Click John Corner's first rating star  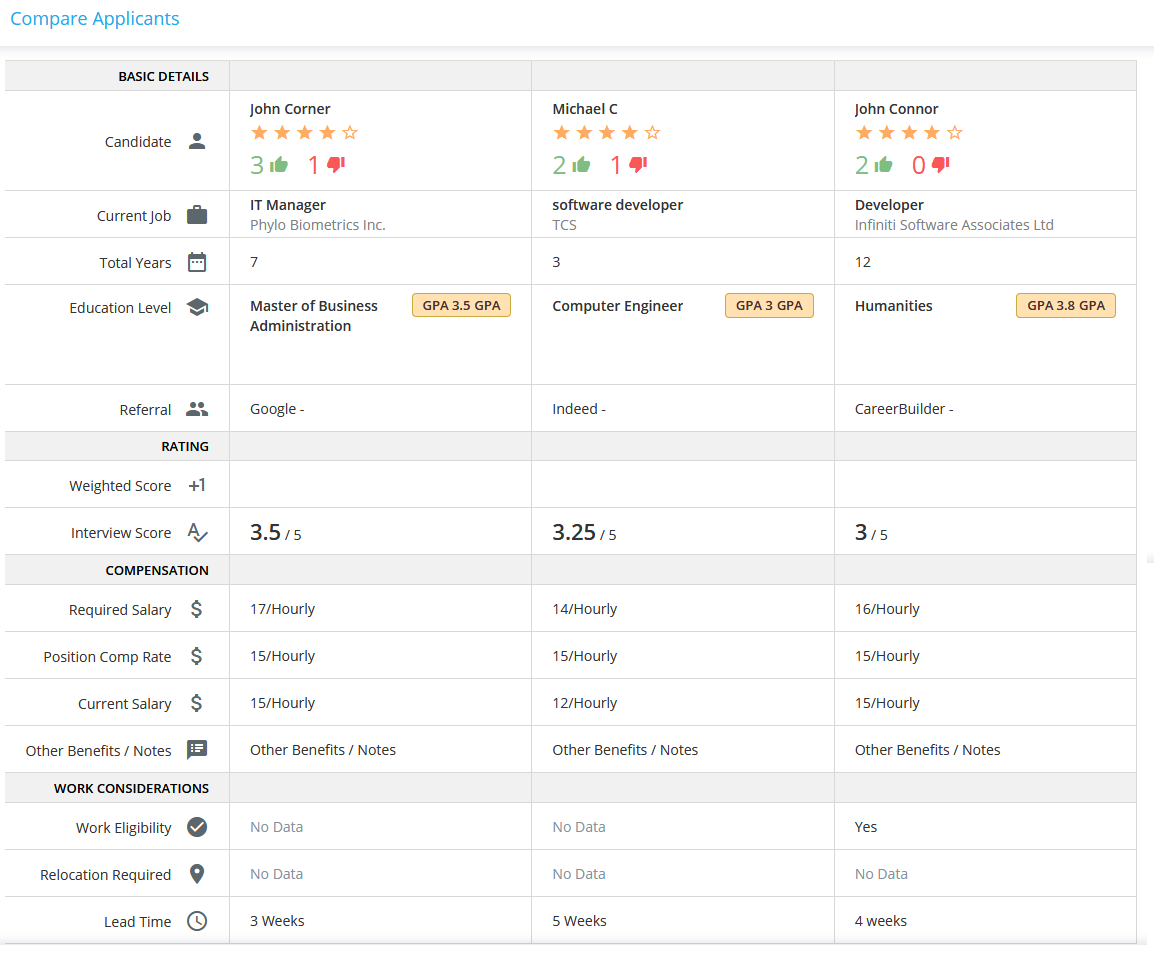click(x=259, y=133)
